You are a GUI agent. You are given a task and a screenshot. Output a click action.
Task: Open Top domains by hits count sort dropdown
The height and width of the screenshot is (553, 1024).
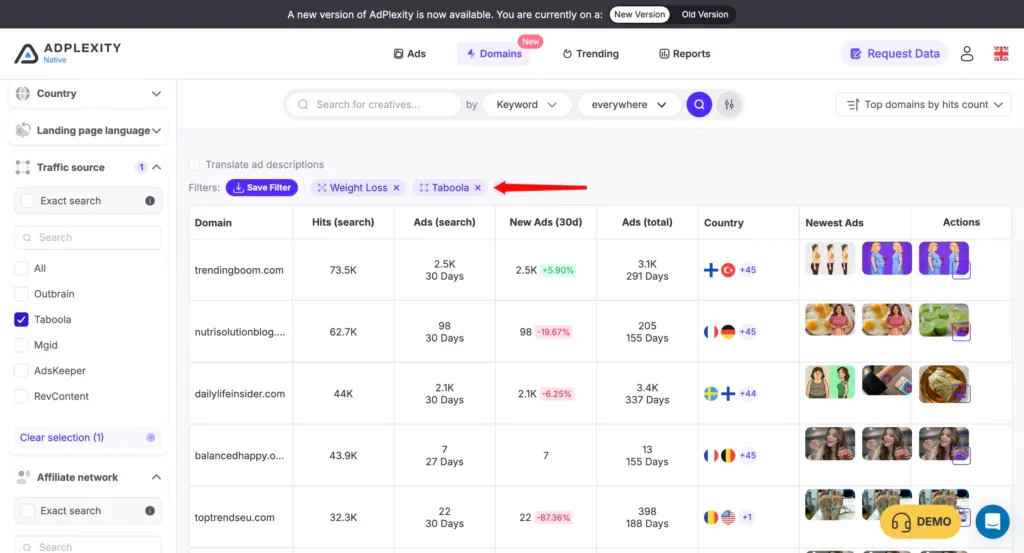pyautogui.click(x=923, y=104)
